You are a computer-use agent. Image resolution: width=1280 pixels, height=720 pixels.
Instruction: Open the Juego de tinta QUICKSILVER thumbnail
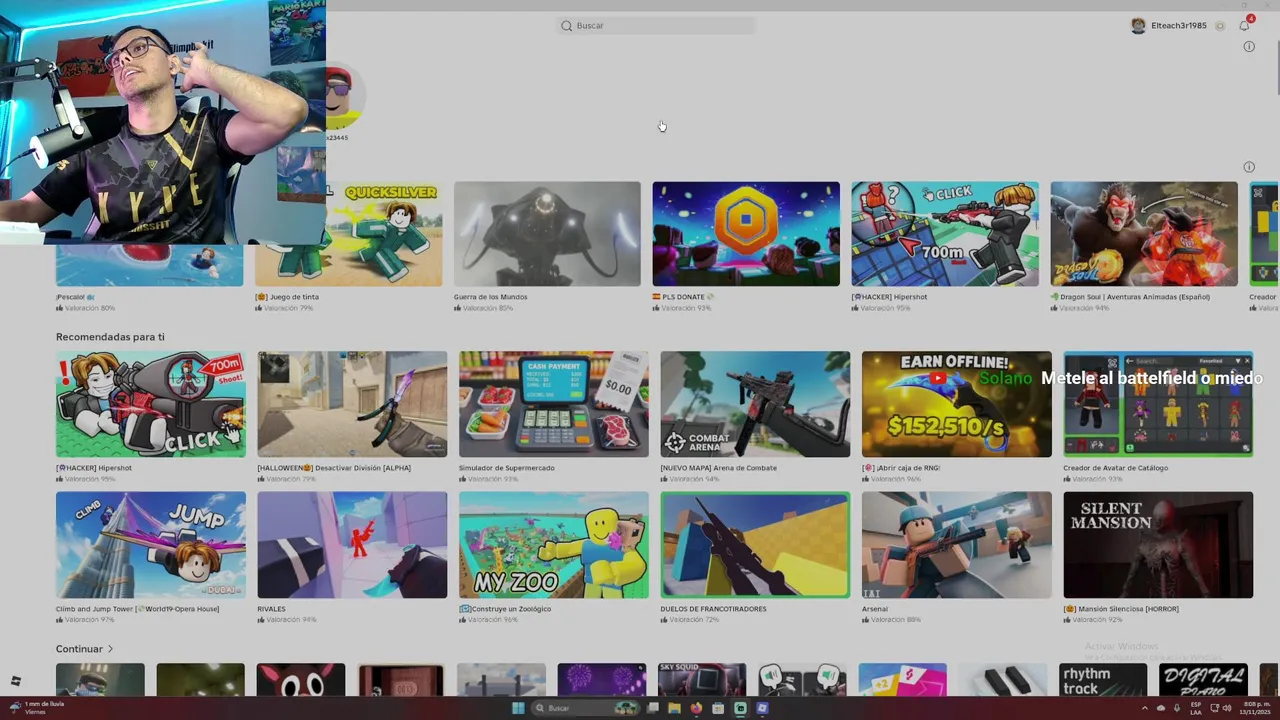click(348, 234)
